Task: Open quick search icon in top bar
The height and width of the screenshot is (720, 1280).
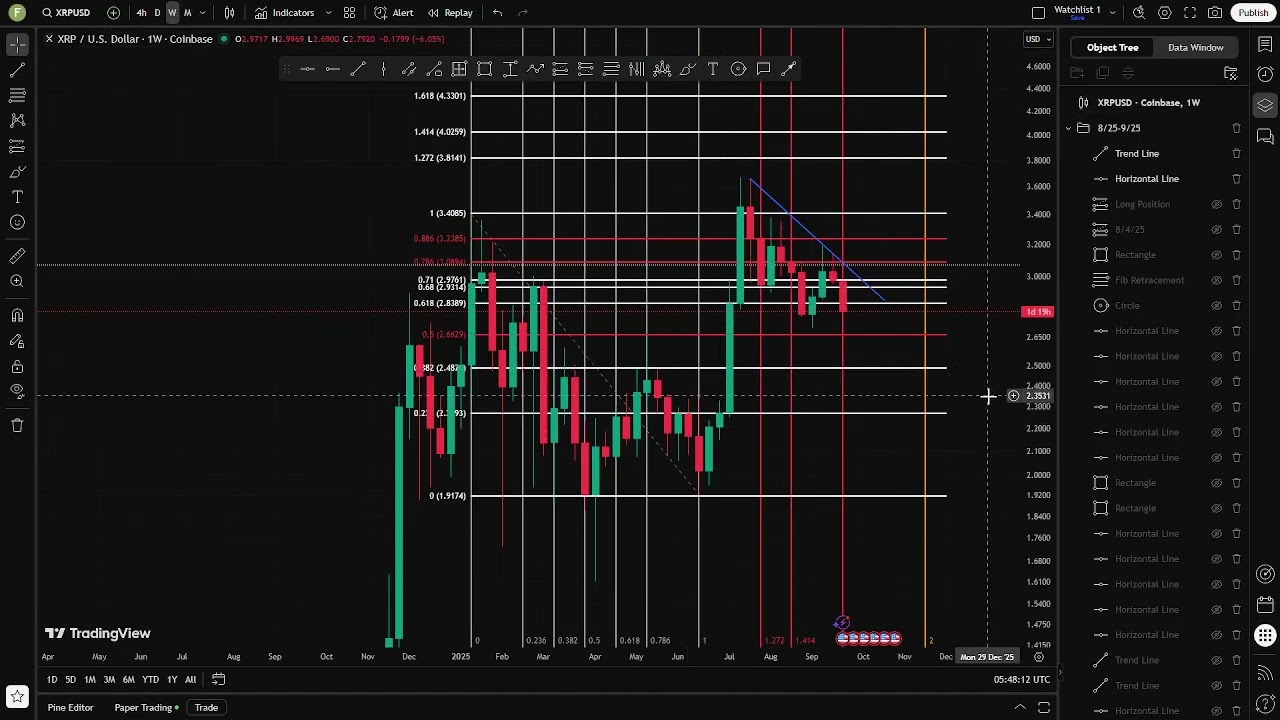Action: [1139, 13]
